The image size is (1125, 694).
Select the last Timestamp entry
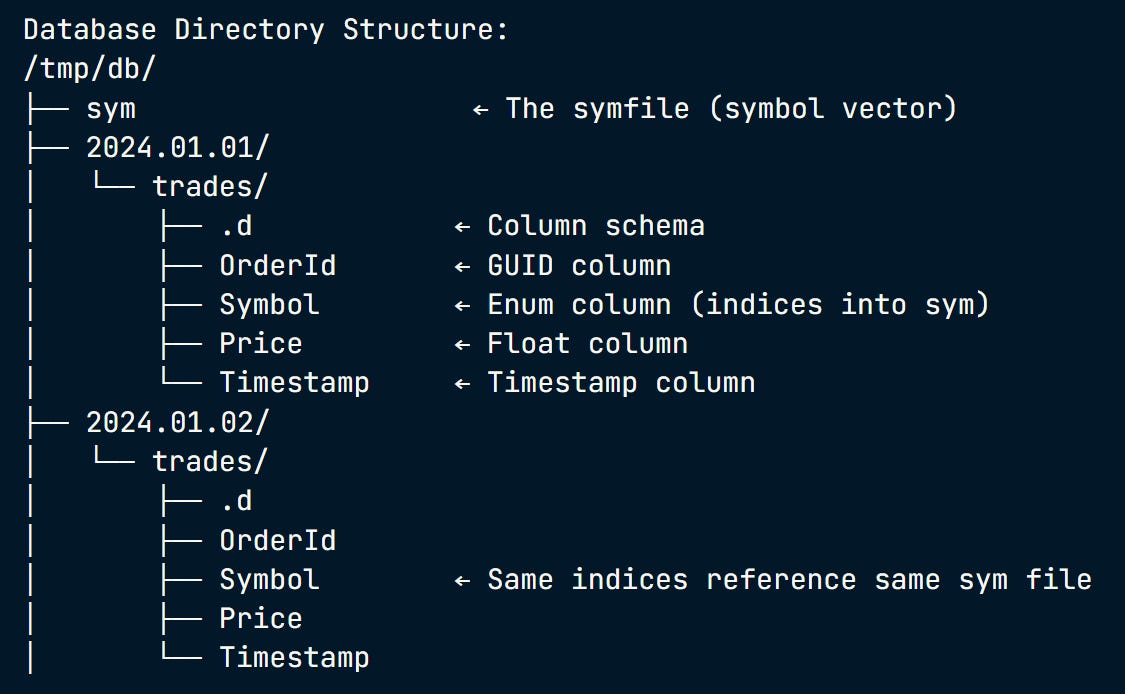[x=294, y=658]
